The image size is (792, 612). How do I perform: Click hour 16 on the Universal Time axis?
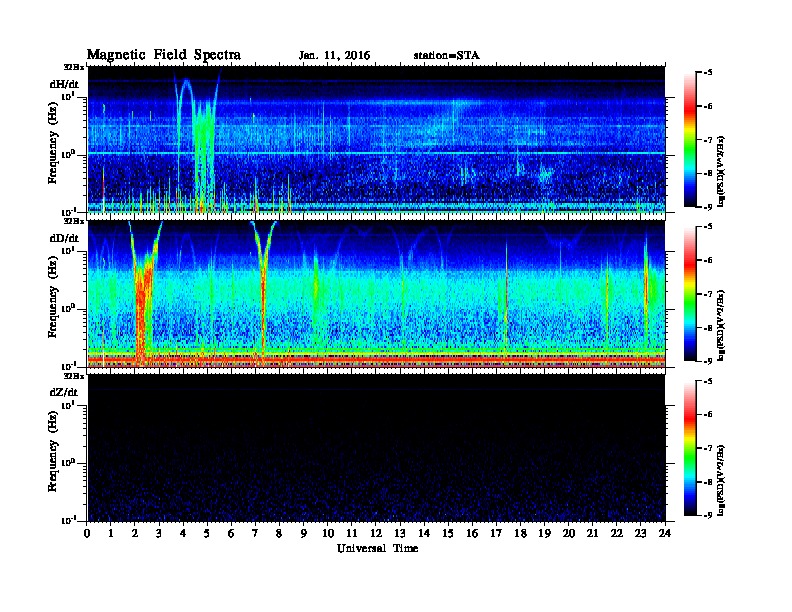coord(472,533)
